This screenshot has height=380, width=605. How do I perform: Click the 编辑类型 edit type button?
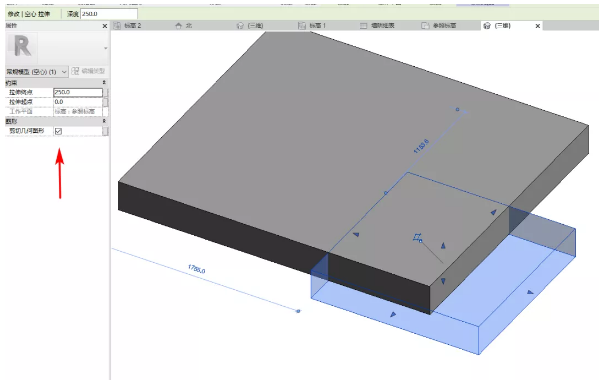88,71
